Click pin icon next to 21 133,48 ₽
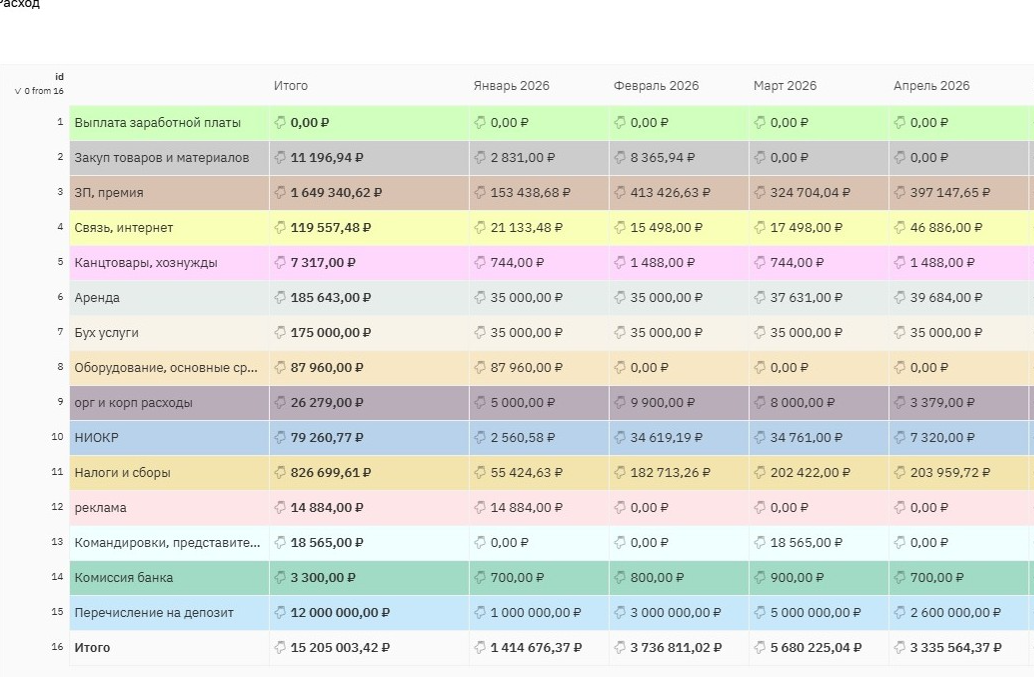This screenshot has width=1034, height=677. (x=479, y=227)
